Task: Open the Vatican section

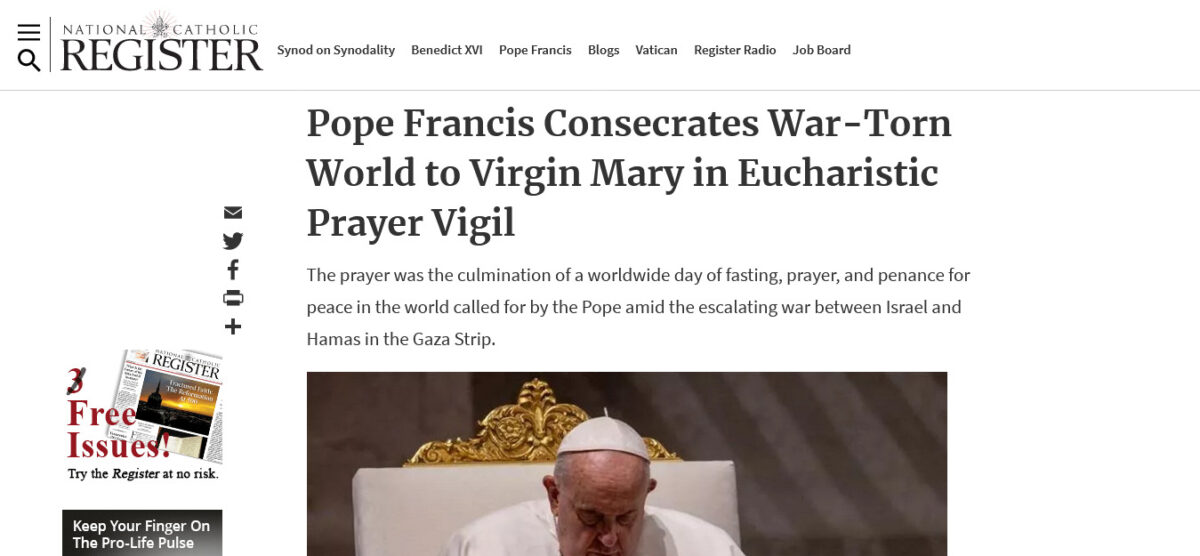Action: click(656, 50)
